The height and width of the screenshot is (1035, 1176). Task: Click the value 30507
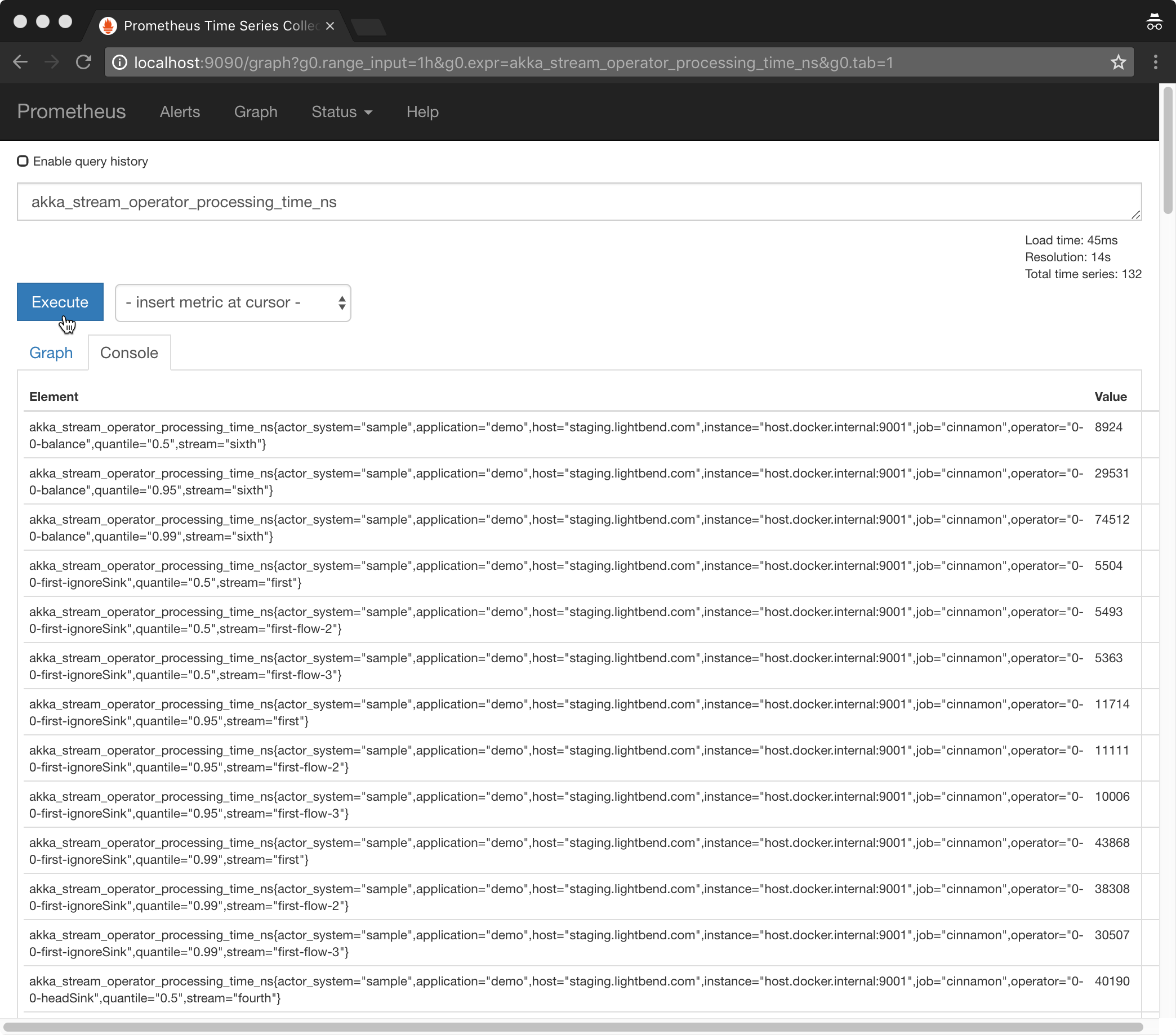pos(1112,935)
